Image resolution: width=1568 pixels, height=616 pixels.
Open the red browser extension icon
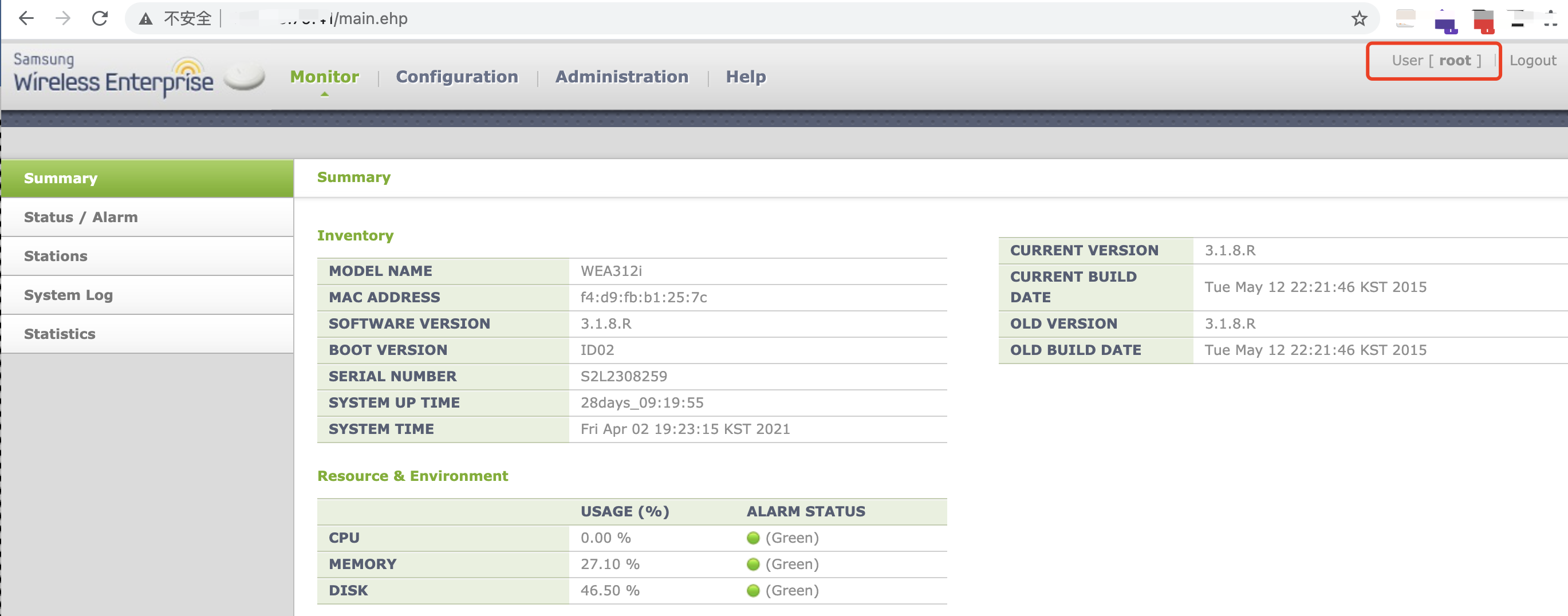click(1483, 21)
